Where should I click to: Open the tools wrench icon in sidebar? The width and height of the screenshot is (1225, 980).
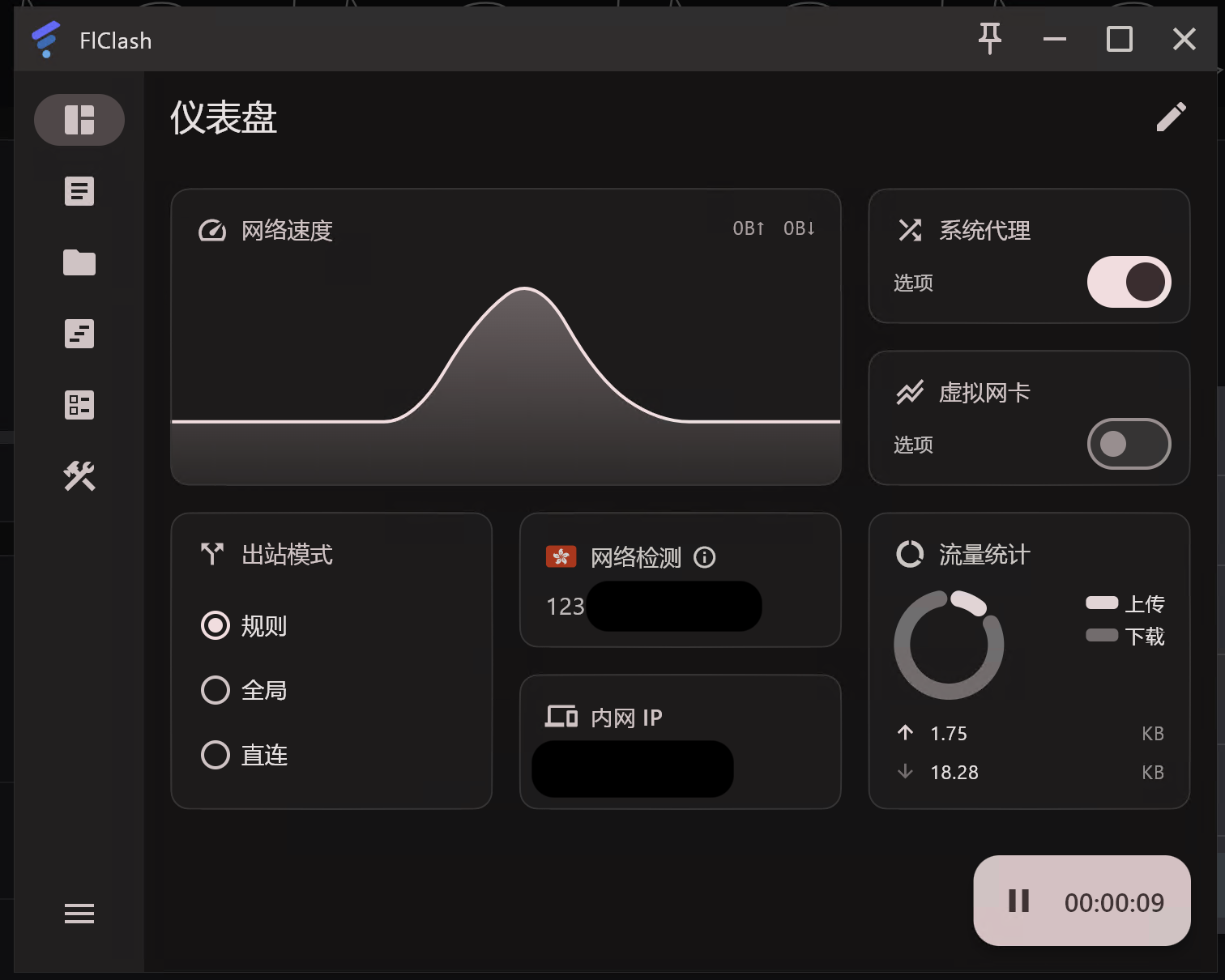click(x=79, y=476)
